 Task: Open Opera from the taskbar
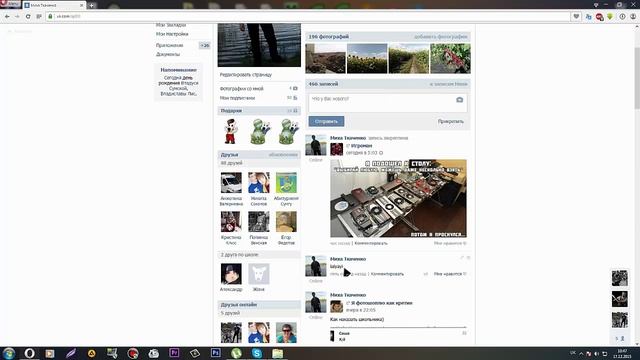[29, 353]
